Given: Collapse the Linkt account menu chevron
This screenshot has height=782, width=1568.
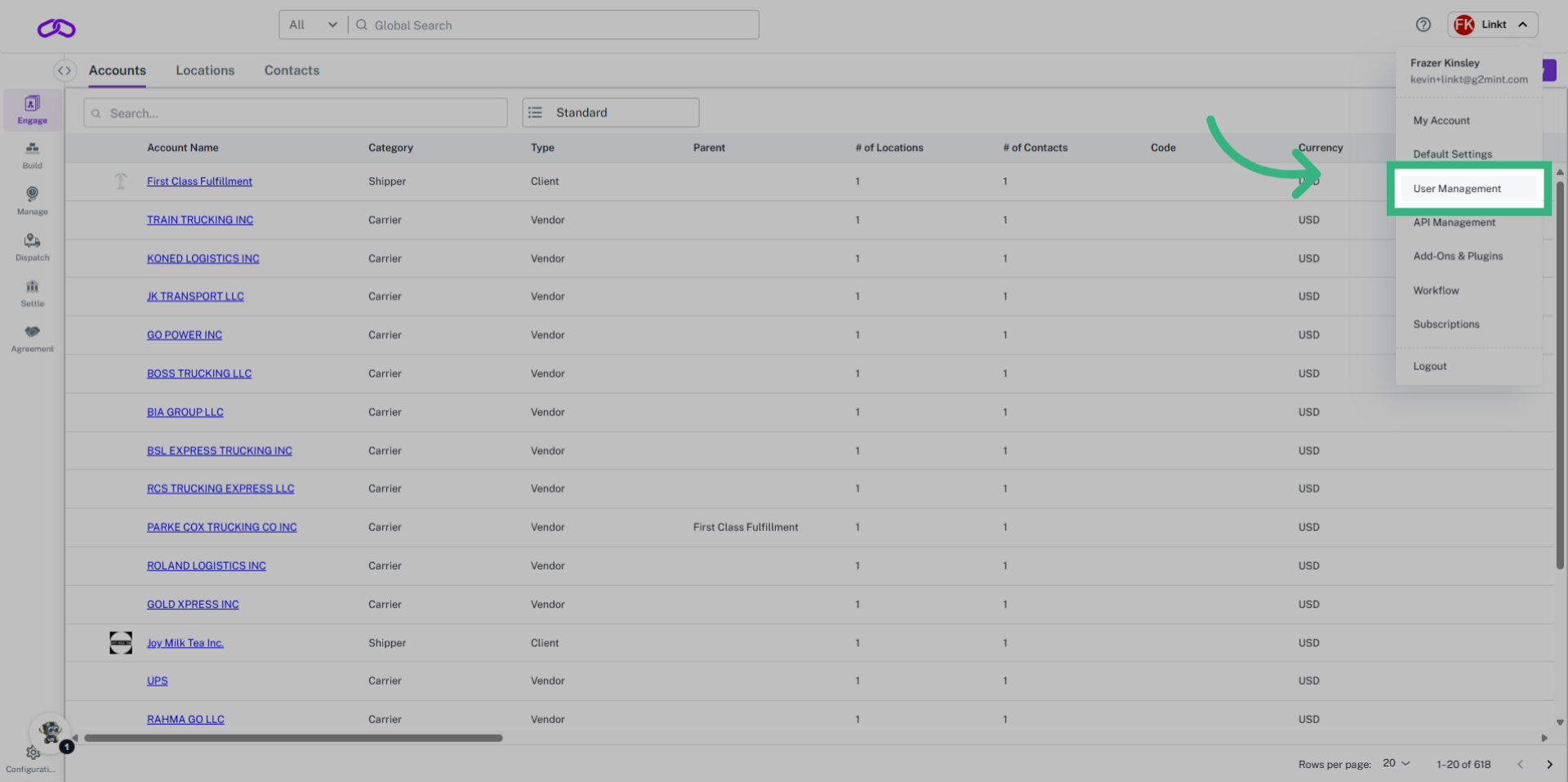Looking at the screenshot, I should 1524,25.
